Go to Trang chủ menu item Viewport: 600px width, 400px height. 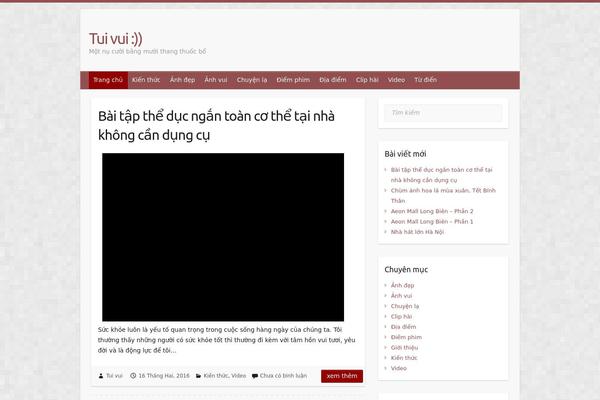(108, 80)
